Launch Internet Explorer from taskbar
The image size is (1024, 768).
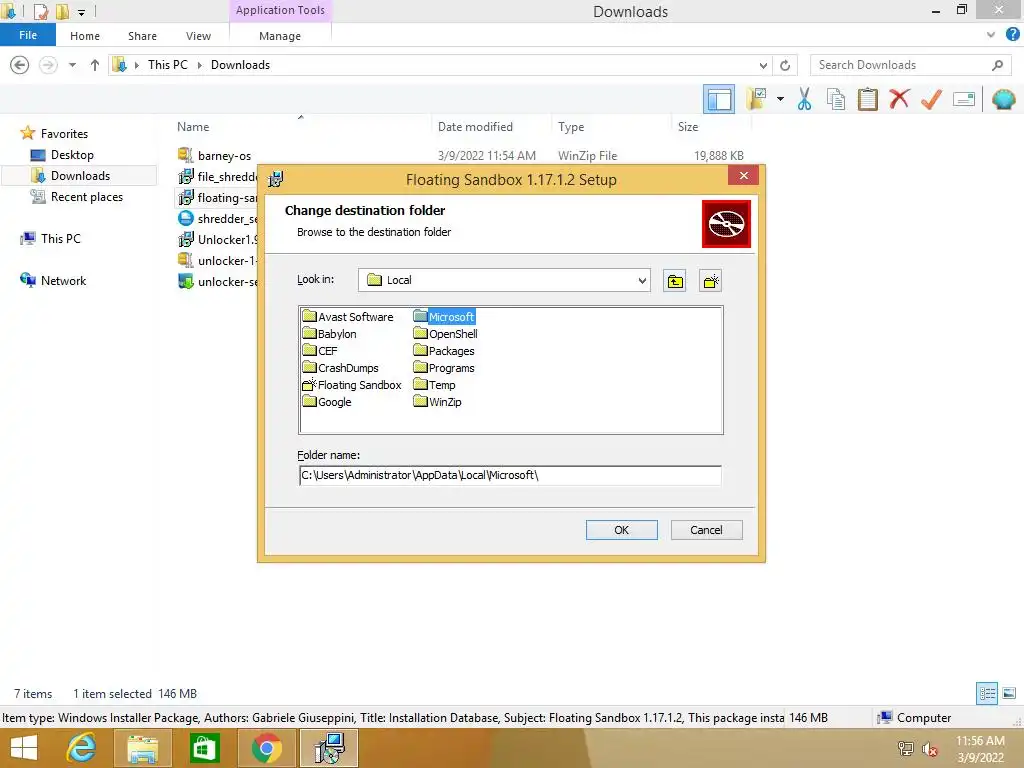point(81,748)
